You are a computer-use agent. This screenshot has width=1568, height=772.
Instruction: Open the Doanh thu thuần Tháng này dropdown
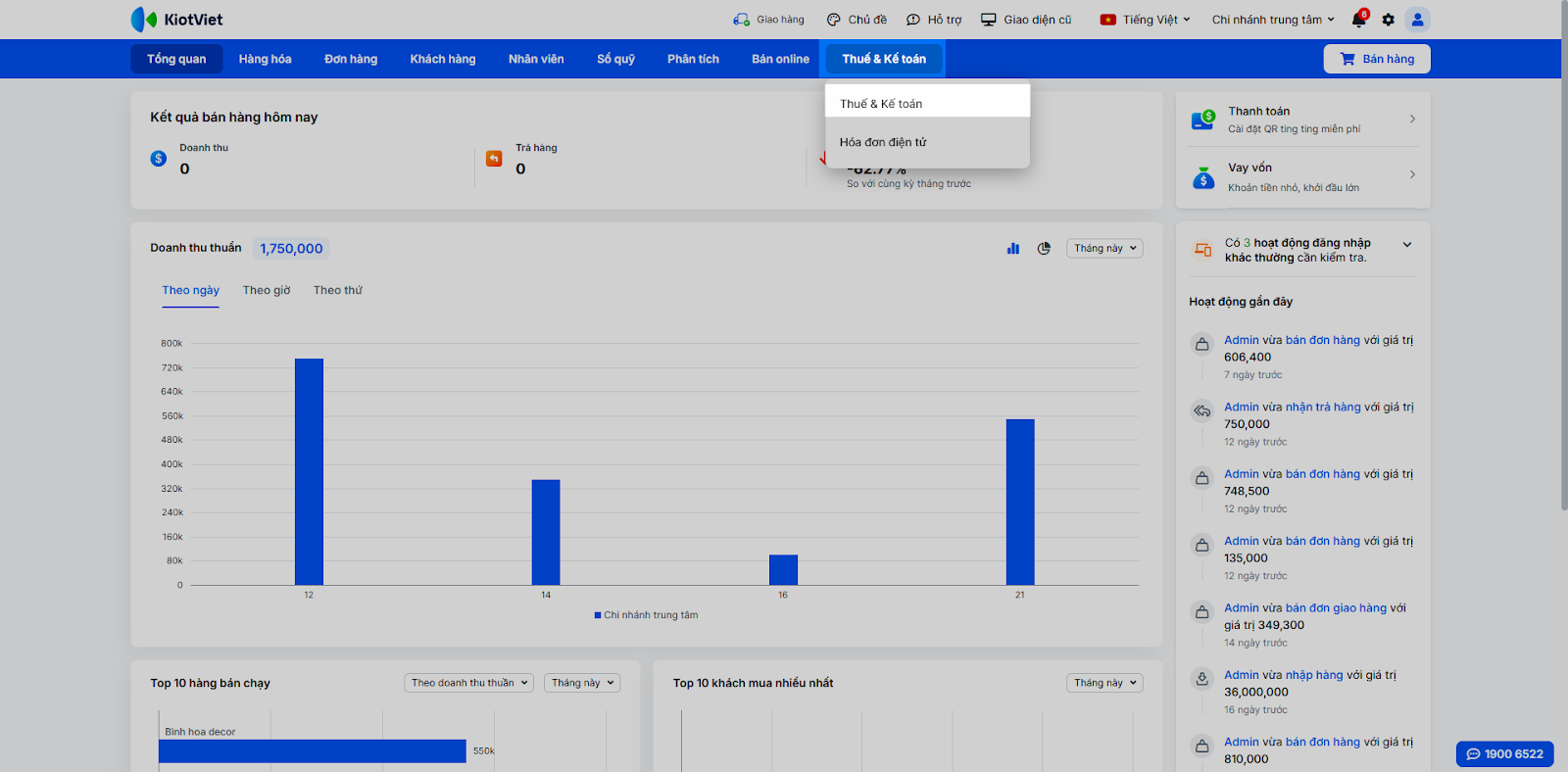(x=1104, y=249)
